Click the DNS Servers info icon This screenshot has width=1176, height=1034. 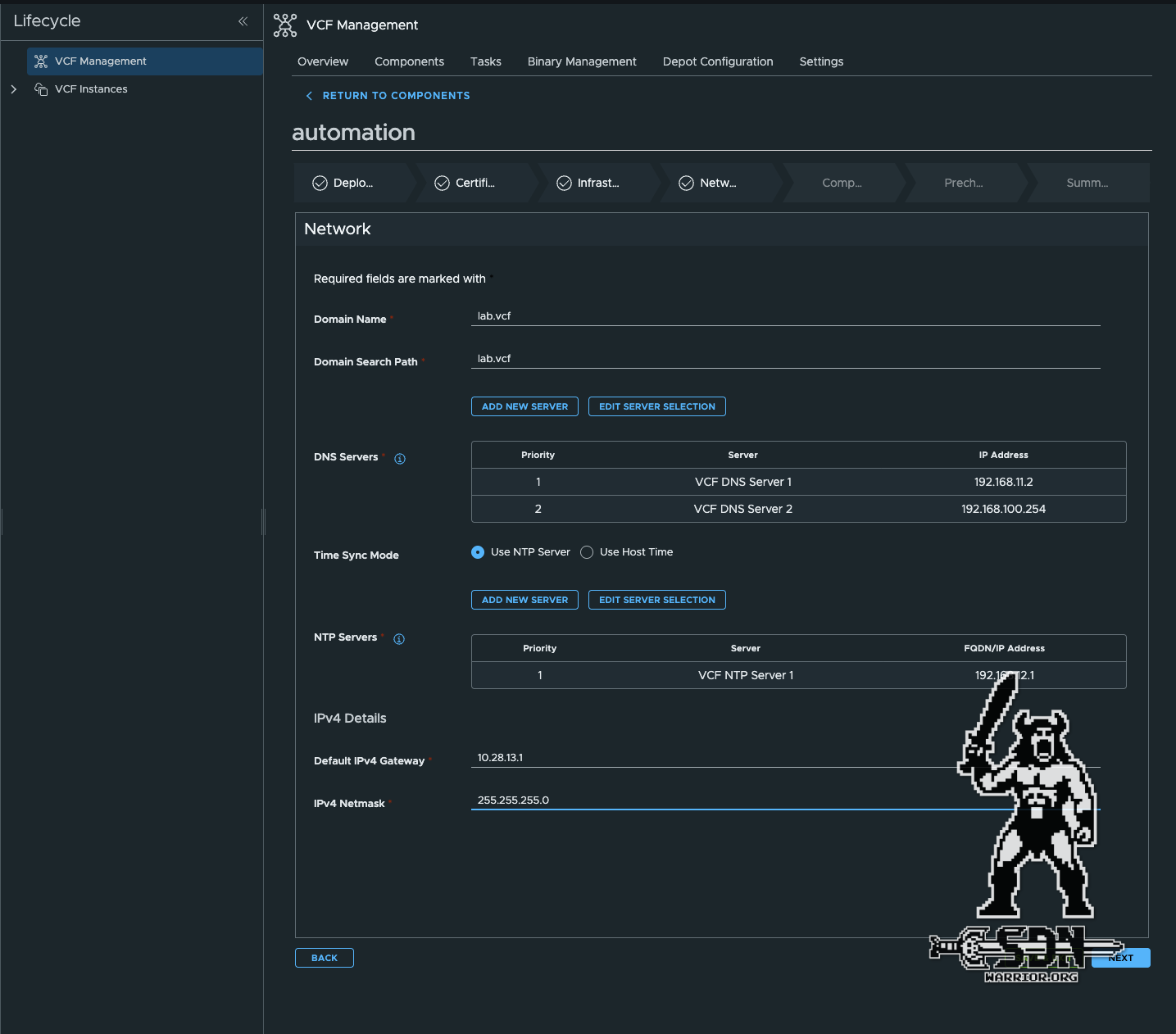[x=400, y=459]
